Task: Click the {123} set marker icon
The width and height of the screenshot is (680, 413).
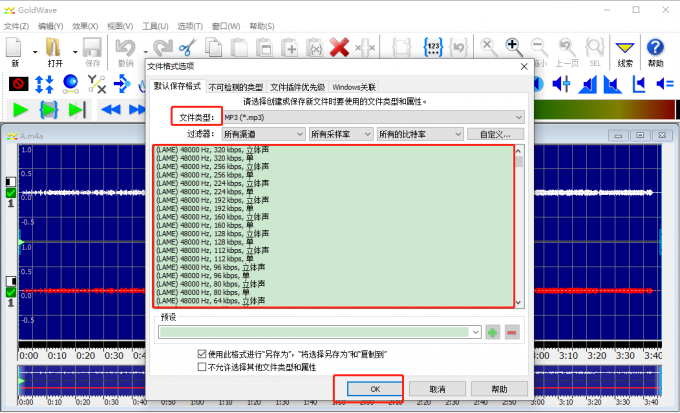Action: [433, 47]
